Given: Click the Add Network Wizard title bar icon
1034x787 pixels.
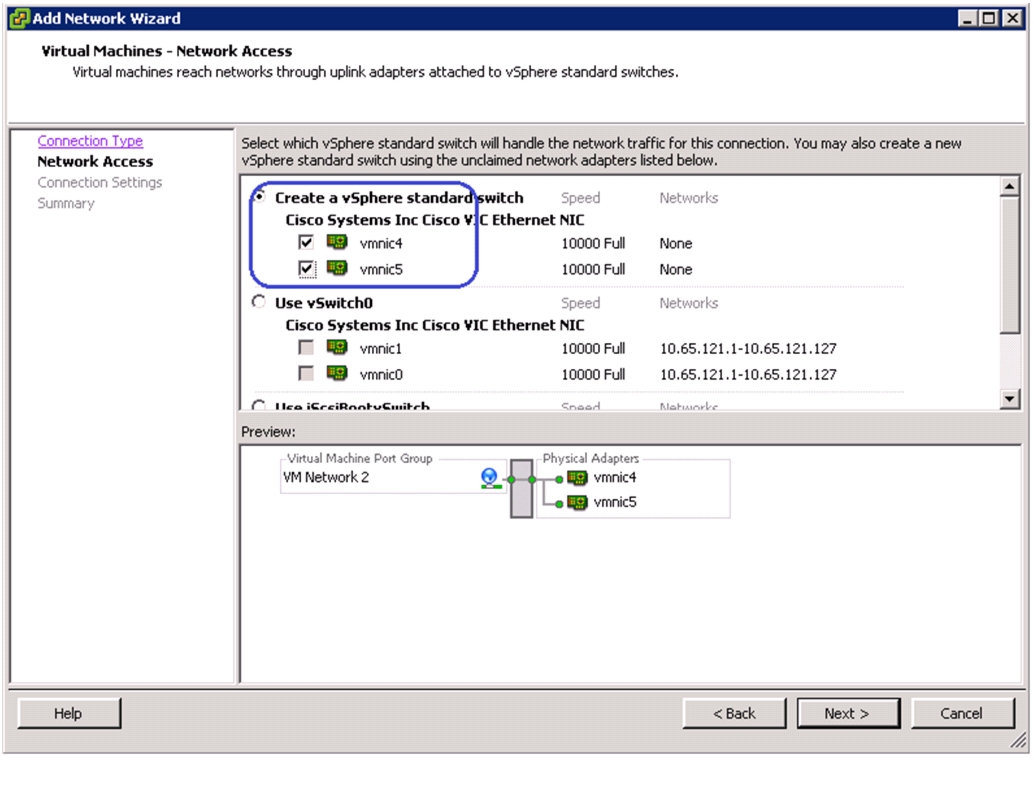Looking at the screenshot, I should point(20,18).
